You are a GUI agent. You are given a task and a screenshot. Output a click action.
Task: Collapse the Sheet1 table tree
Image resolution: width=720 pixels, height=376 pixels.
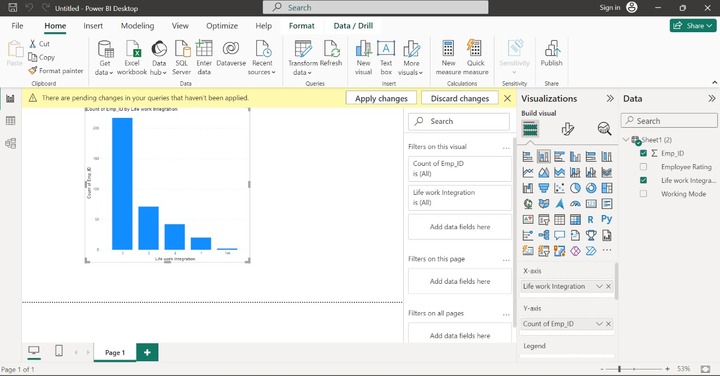tap(626, 140)
